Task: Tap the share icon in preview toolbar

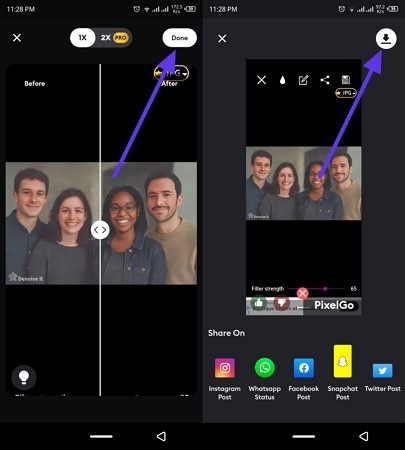Action: pyautogui.click(x=325, y=80)
